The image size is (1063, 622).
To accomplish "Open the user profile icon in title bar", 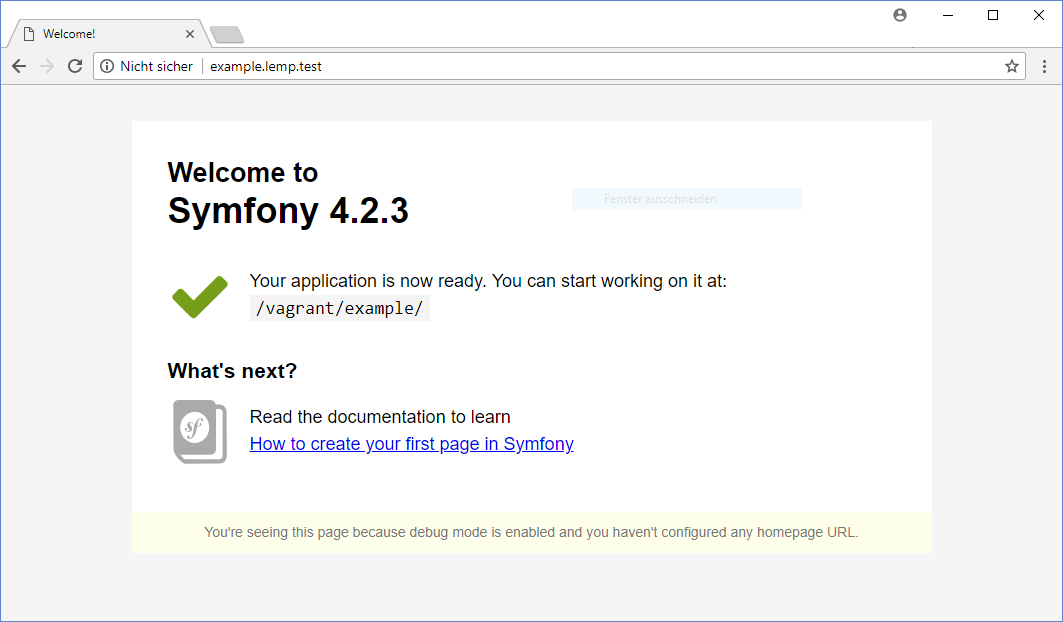I will (x=900, y=15).
